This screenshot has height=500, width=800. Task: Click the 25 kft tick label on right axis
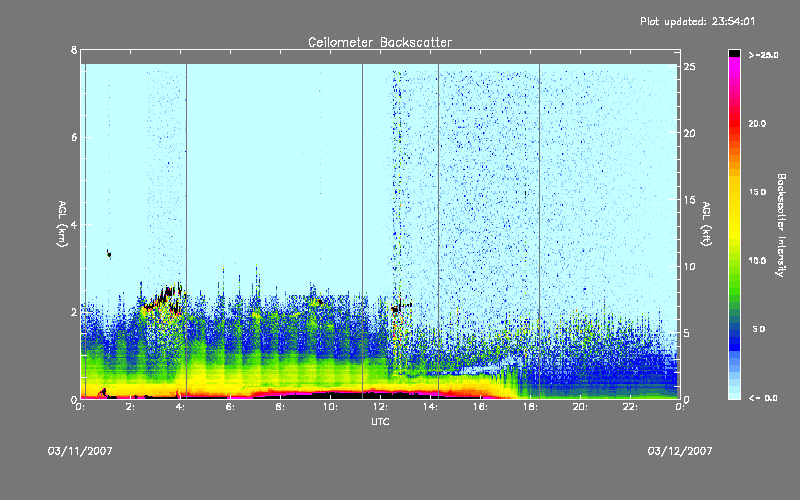click(x=689, y=67)
